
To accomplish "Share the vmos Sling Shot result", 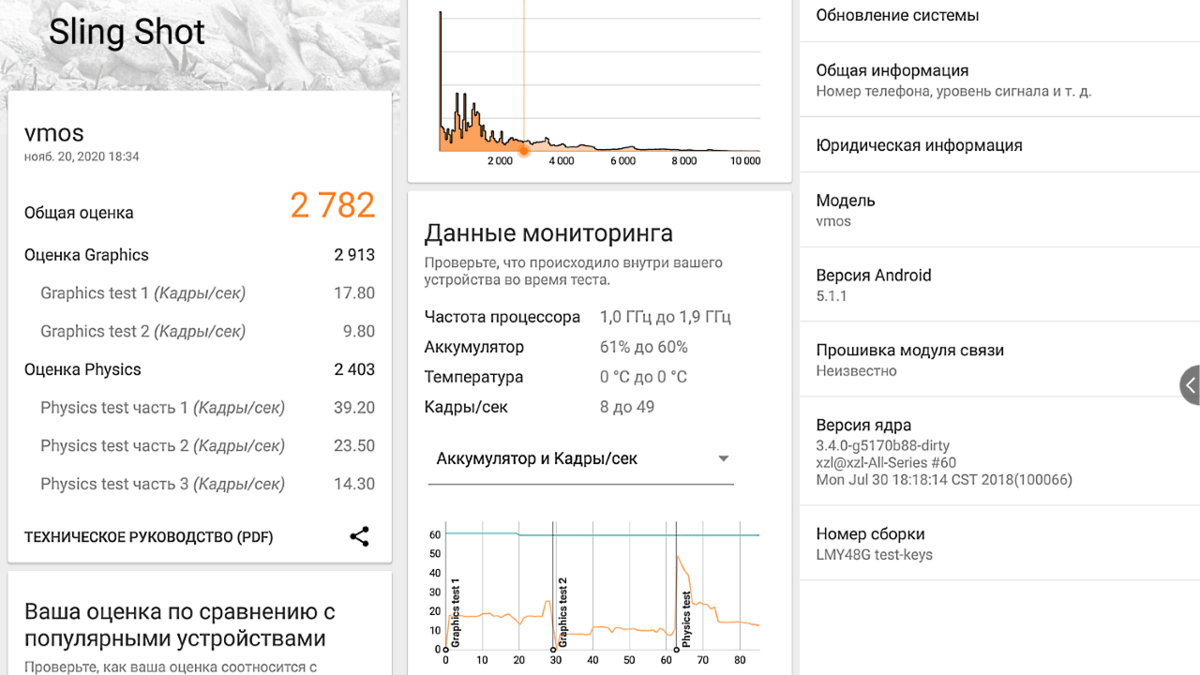I will (x=360, y=537).
